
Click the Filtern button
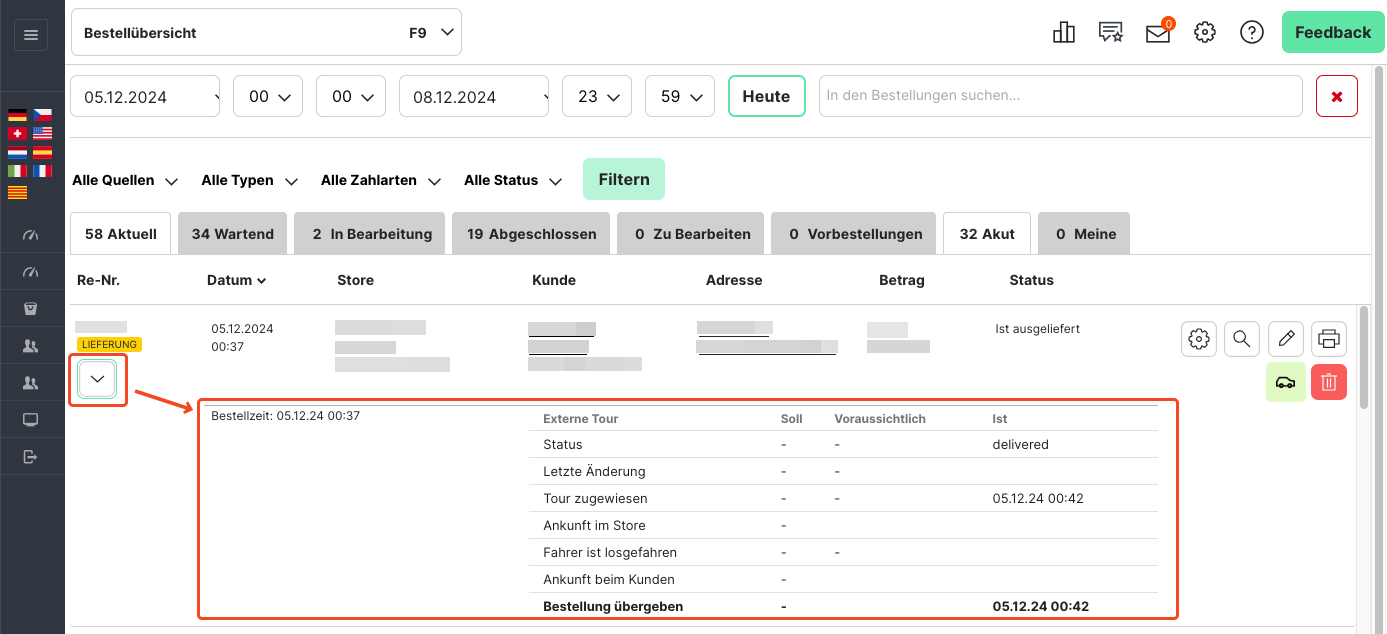(x=623, y=180)
